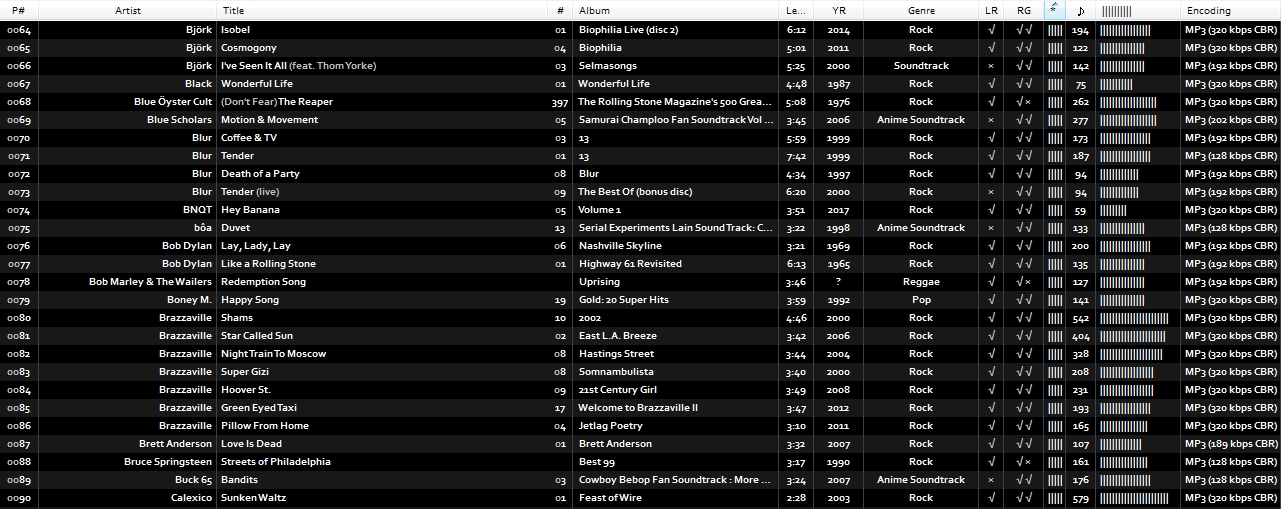The image size is (1281, 509).
Task: Select the Pillow From Home track
Action: point(265,426)
